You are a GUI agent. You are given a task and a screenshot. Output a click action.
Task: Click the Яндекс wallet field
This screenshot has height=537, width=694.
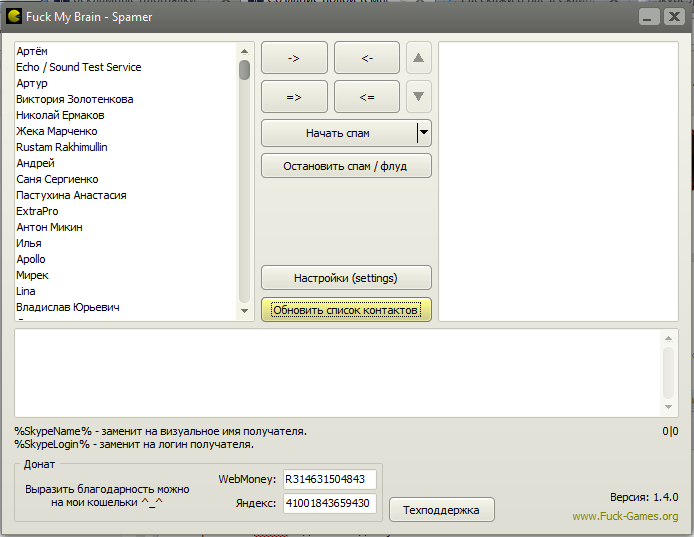[x=330, y=503]
